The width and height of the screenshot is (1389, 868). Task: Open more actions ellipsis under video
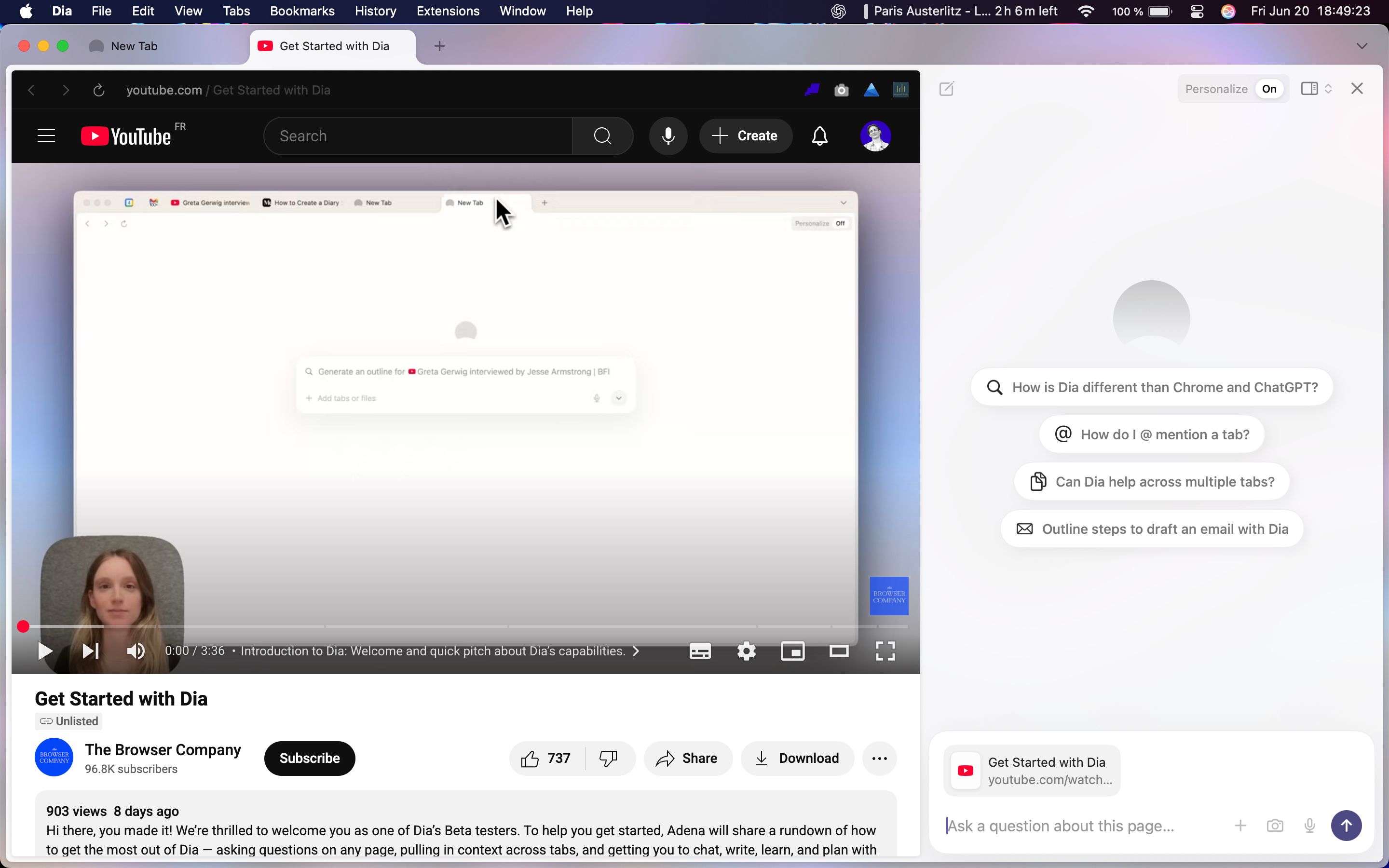pos(879,759)
